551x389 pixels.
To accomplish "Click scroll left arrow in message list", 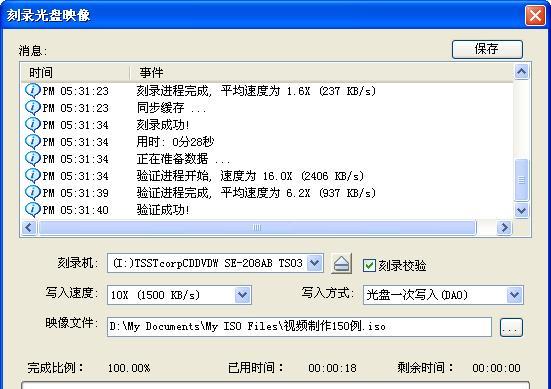I will 29,227.
